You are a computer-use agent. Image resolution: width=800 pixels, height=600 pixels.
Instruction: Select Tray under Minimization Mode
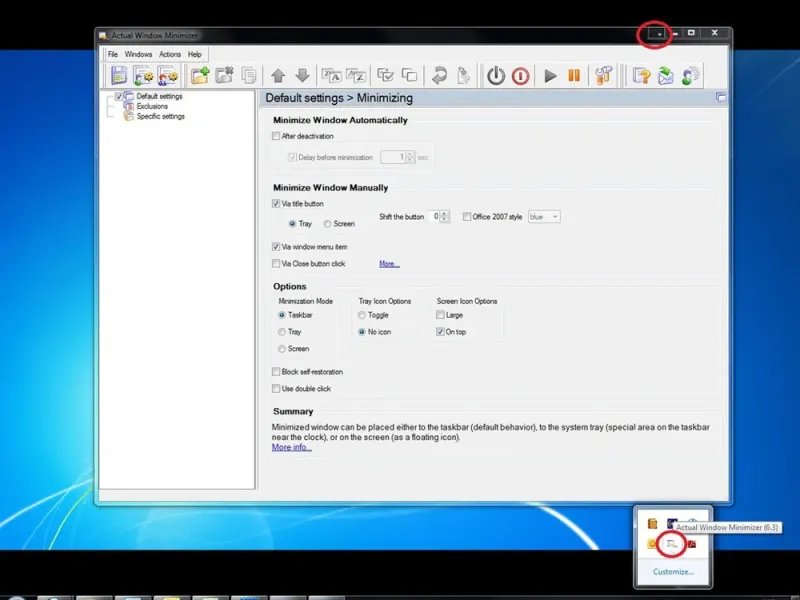pos(282,332)
